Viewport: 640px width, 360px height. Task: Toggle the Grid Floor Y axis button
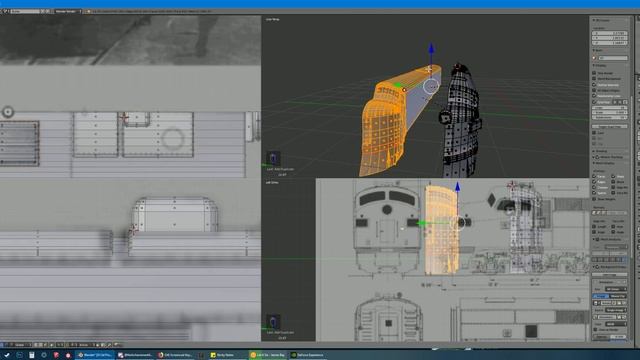(x=620, y=102)
